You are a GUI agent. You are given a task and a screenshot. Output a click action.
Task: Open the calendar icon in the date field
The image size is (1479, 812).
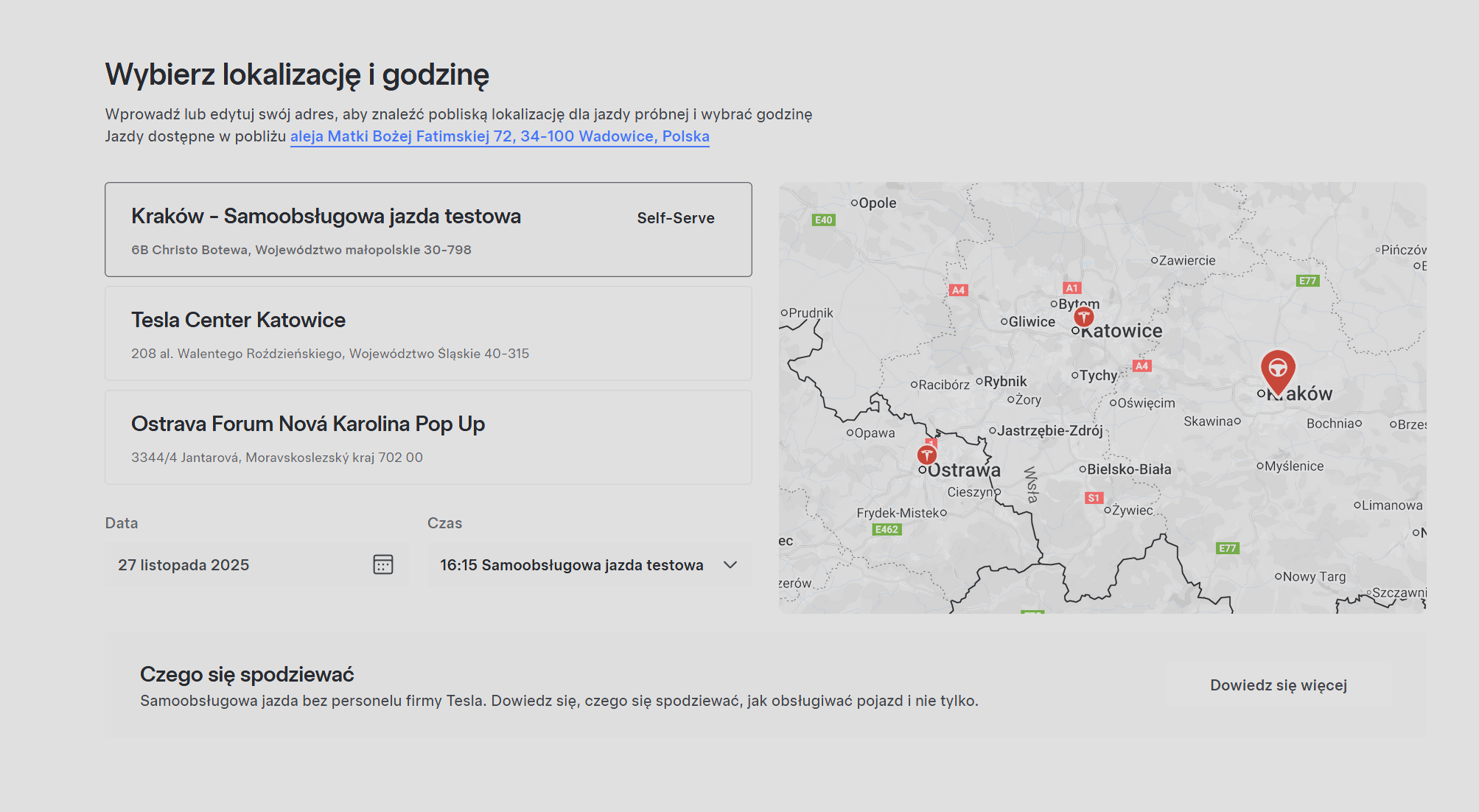click(x=382, y=564)
